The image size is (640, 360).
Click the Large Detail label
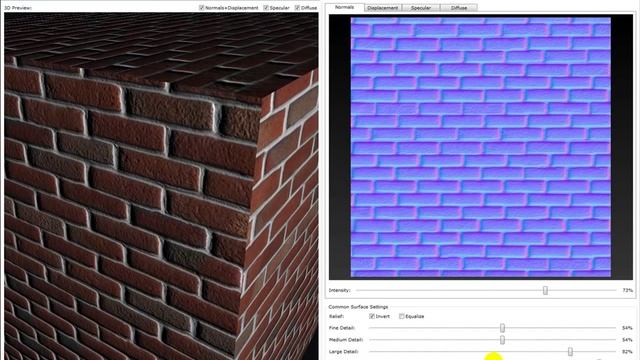click(344, 352)
